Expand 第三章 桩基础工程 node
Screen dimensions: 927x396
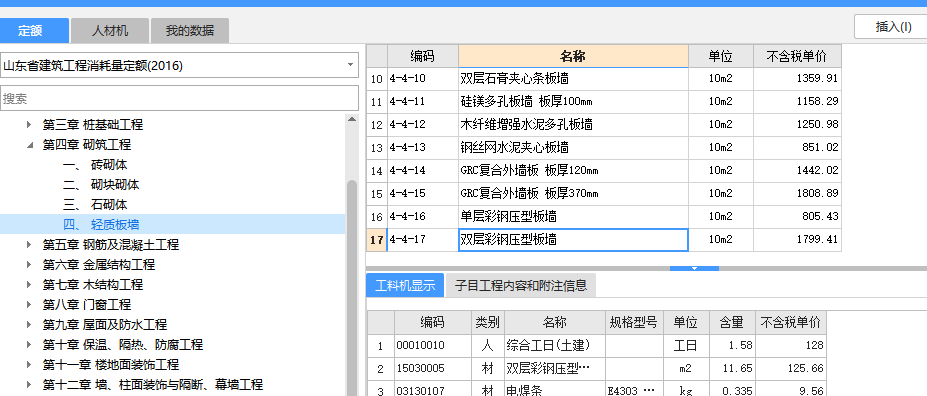pyautogui.click(x=30, y=125)
